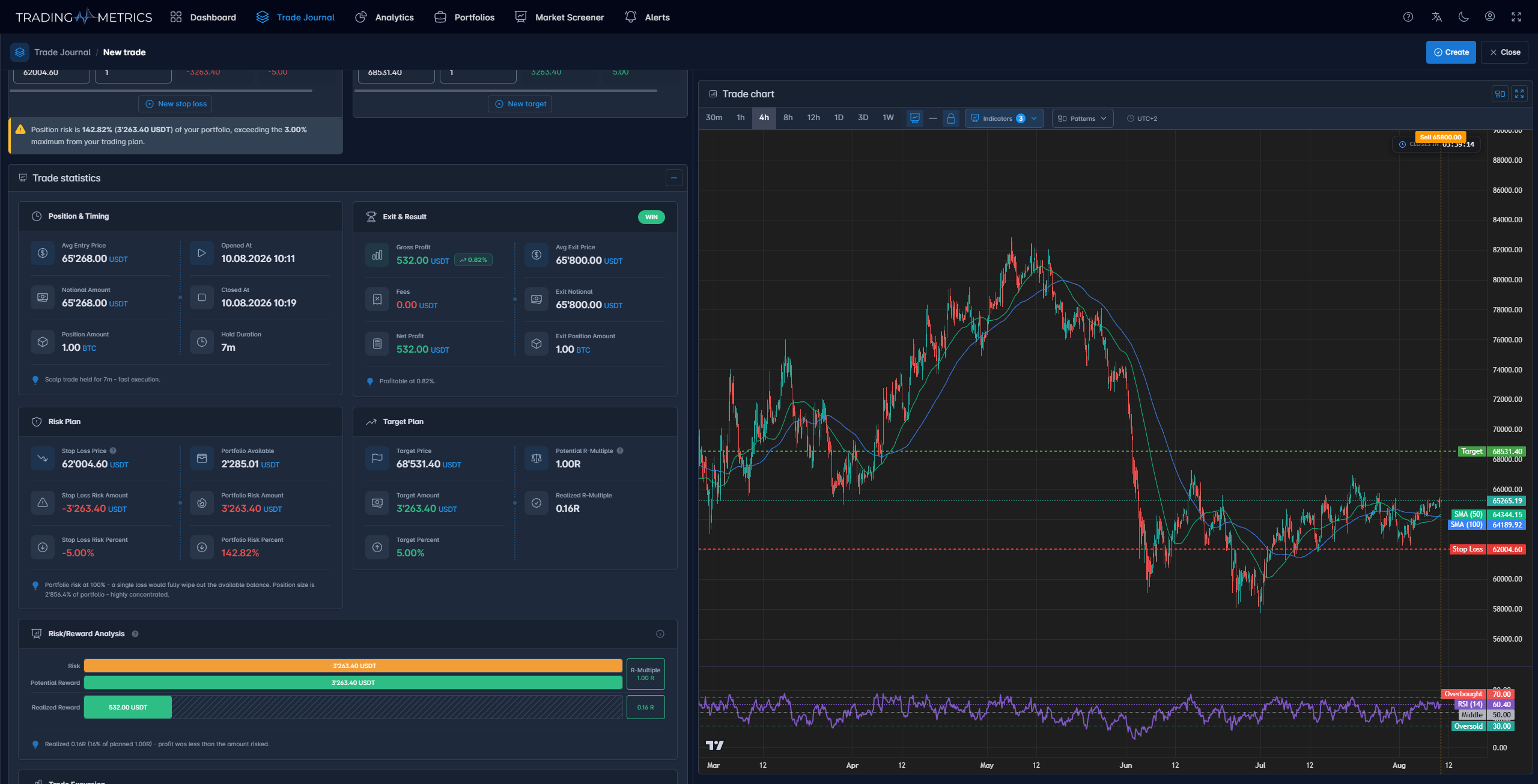Select the 1h timeframe
Image resolution: width=1538 pixels, height=784 pixels.
click(741, 118)
